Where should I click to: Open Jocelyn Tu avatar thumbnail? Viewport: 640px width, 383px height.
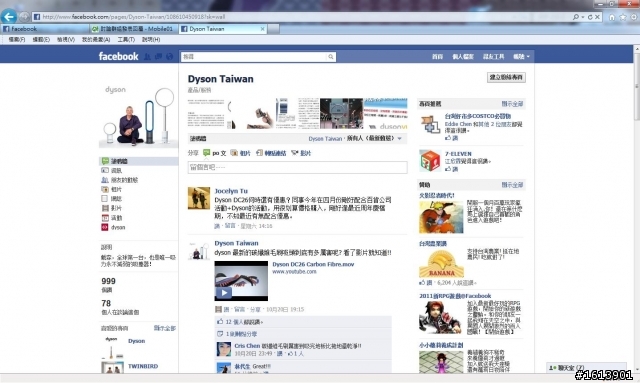pos(199,198)
